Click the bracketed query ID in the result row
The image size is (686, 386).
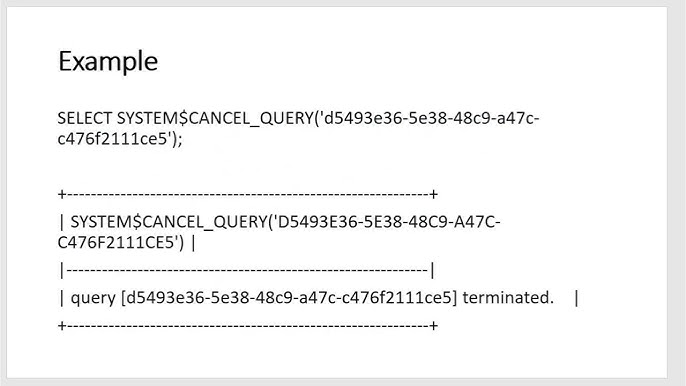pos(289,298)
